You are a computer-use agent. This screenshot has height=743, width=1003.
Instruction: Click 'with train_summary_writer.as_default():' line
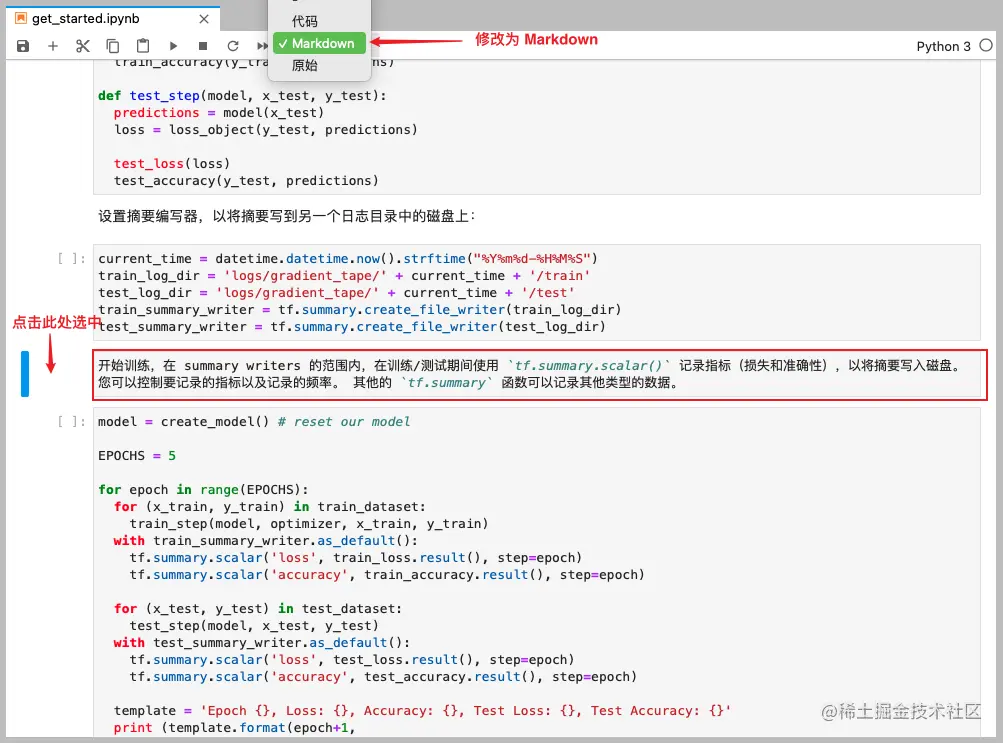[x=265, y=541]
